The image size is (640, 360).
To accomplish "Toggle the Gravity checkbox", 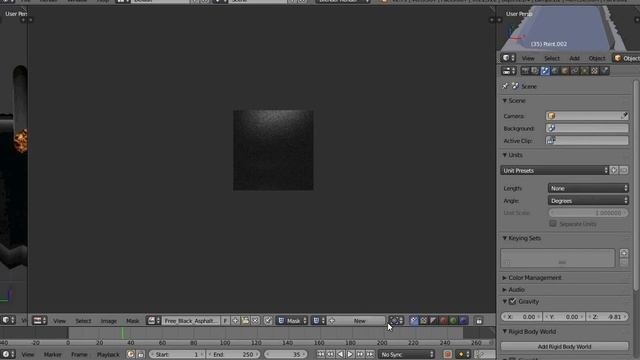I will pos(513,302).
